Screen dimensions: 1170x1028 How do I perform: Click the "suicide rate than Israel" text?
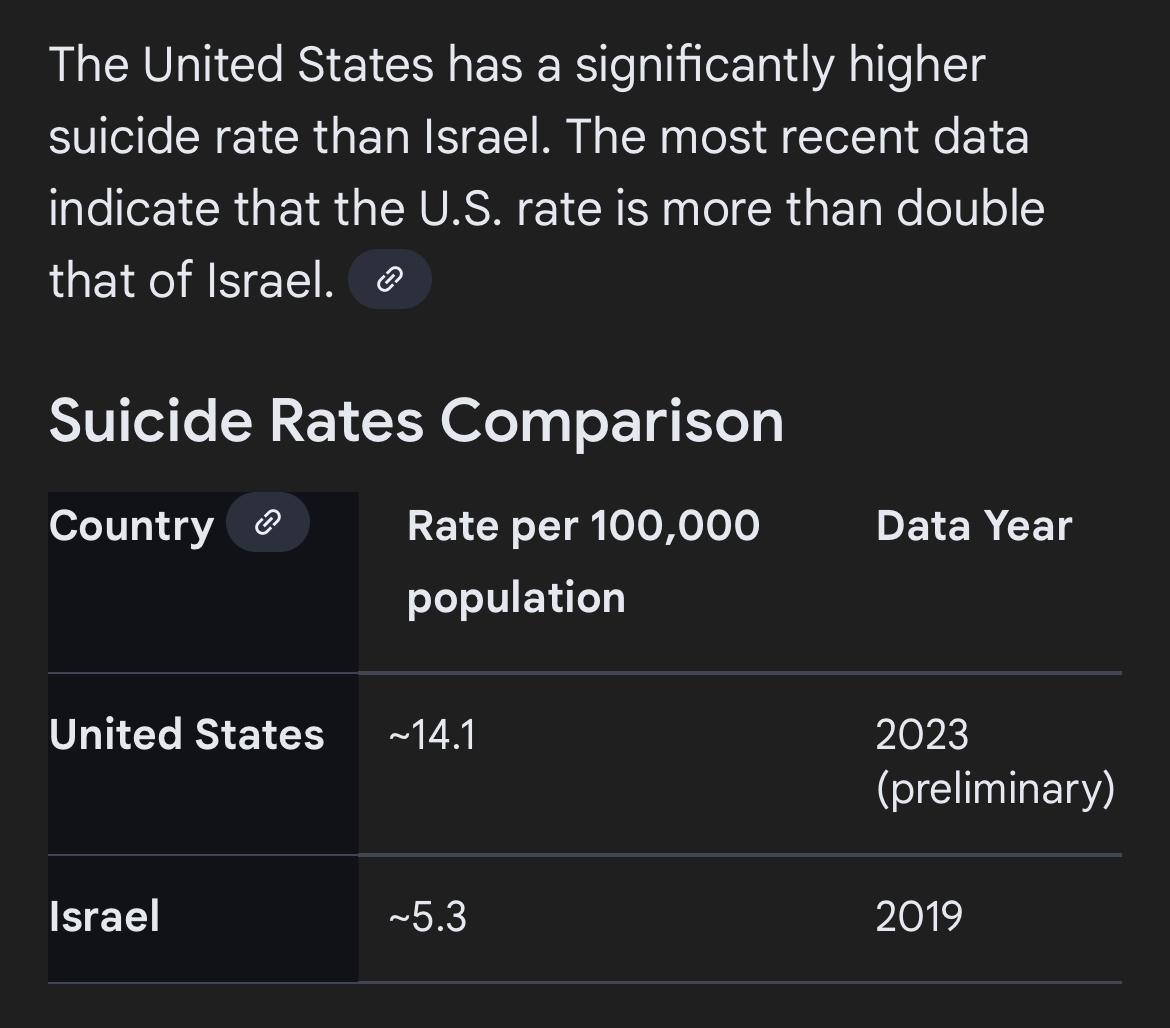tap(298, 137)
